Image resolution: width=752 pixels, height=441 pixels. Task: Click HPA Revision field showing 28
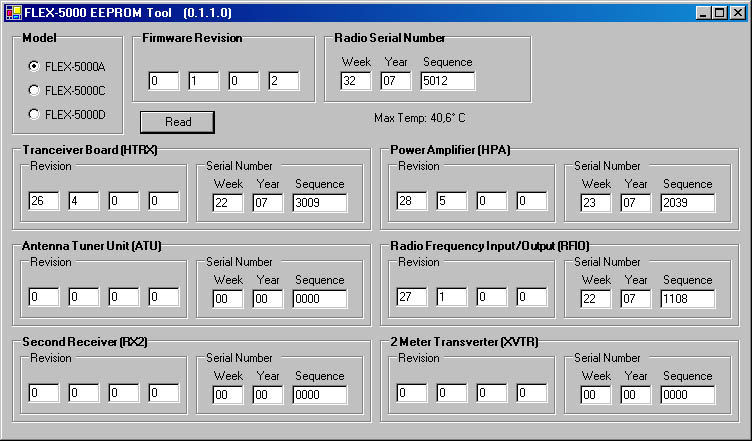pyautogui.click(x=411, y=201)
